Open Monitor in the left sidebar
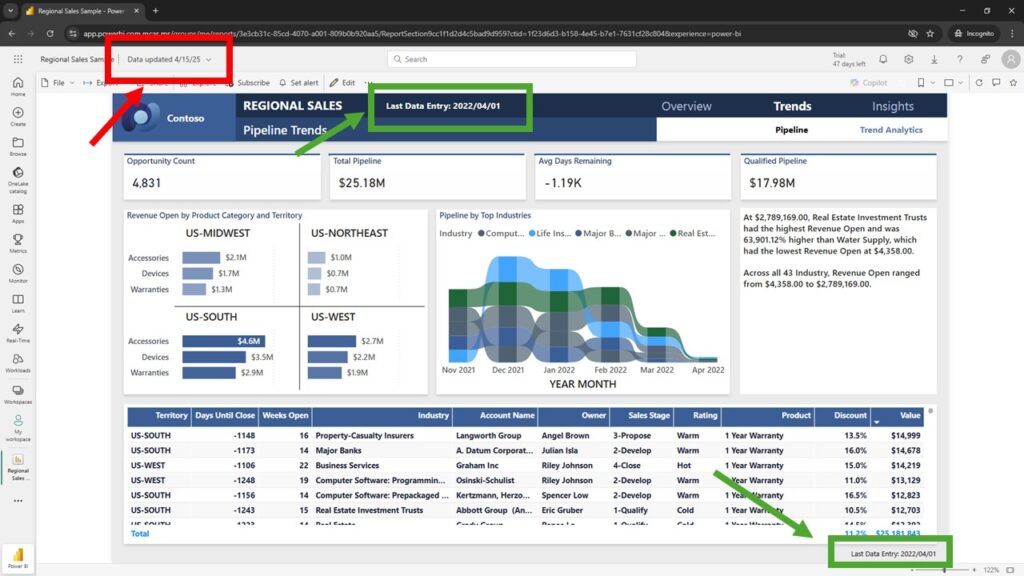 tap(18, 273)
